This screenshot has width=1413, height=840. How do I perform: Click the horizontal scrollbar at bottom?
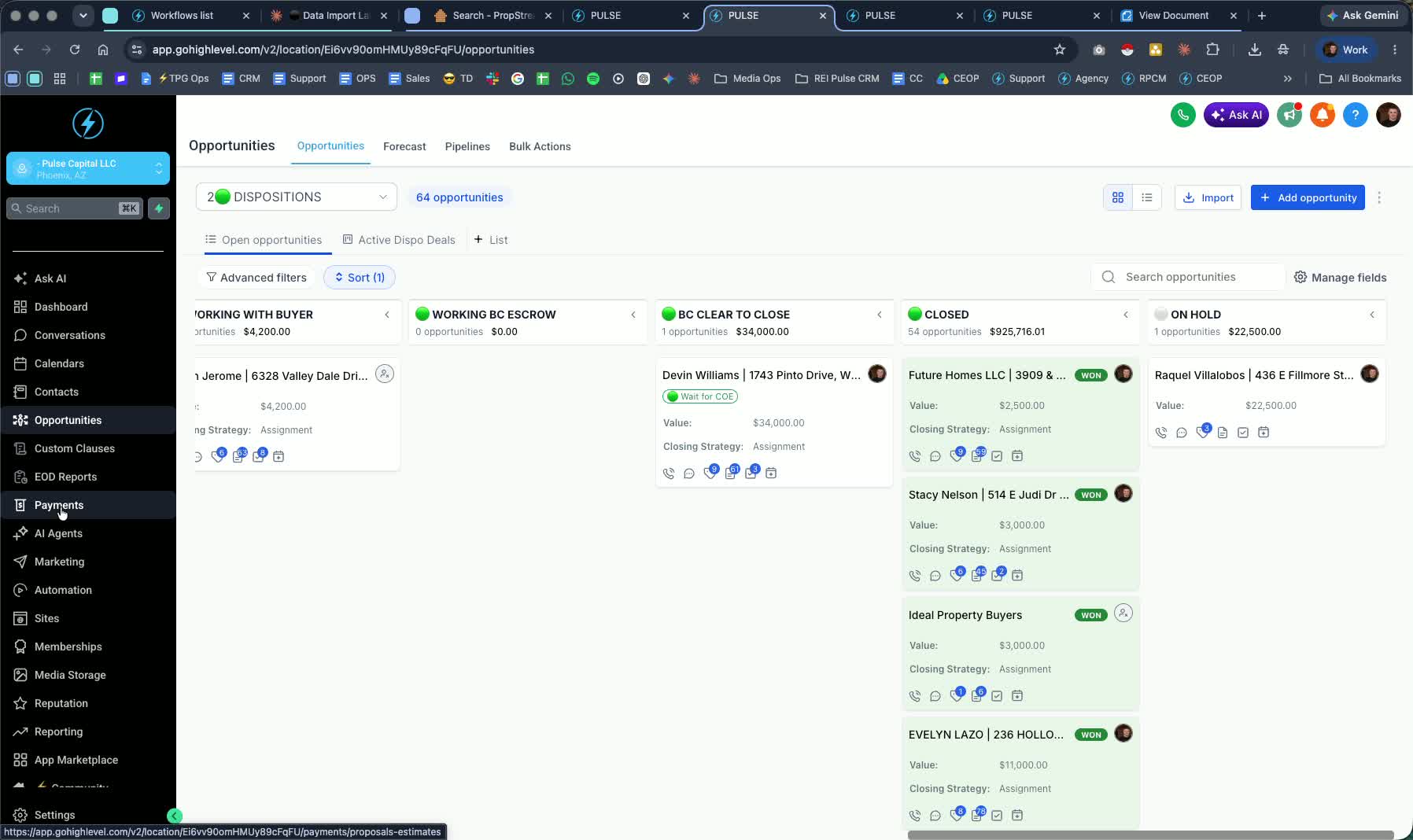pos(1150,834)
